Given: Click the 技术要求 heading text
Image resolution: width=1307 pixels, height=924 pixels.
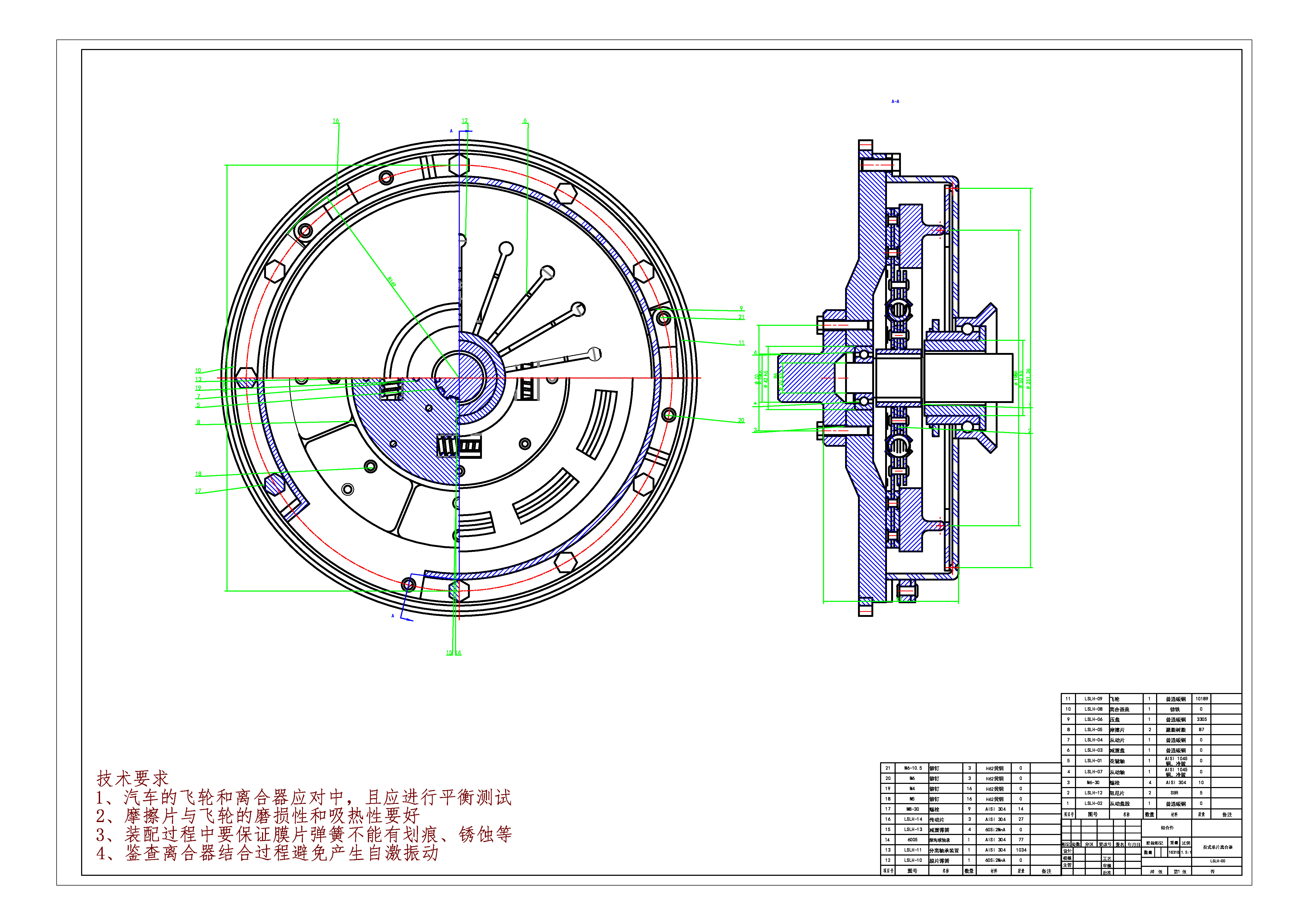Looking at the screenshot, I should click(133, 778).
